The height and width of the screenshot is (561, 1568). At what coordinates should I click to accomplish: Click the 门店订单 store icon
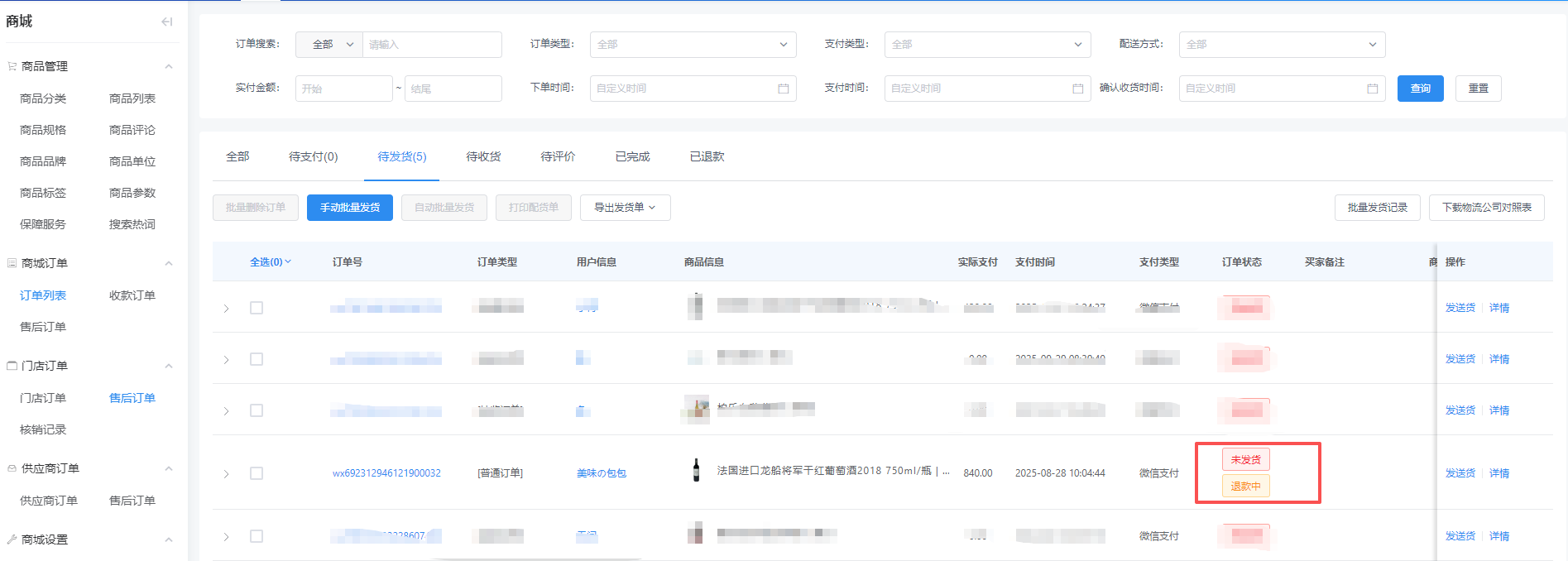click(12, 366)
